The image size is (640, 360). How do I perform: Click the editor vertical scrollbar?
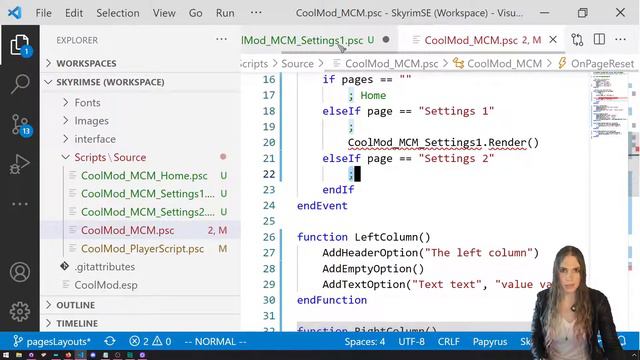coord(634,163)
